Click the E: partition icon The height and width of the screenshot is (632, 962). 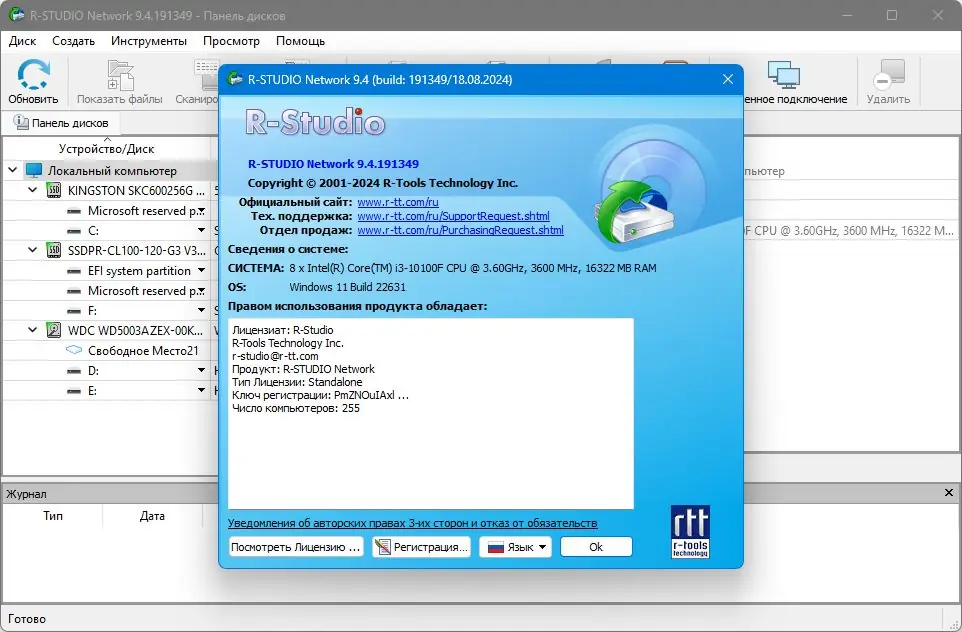[74, 391]
